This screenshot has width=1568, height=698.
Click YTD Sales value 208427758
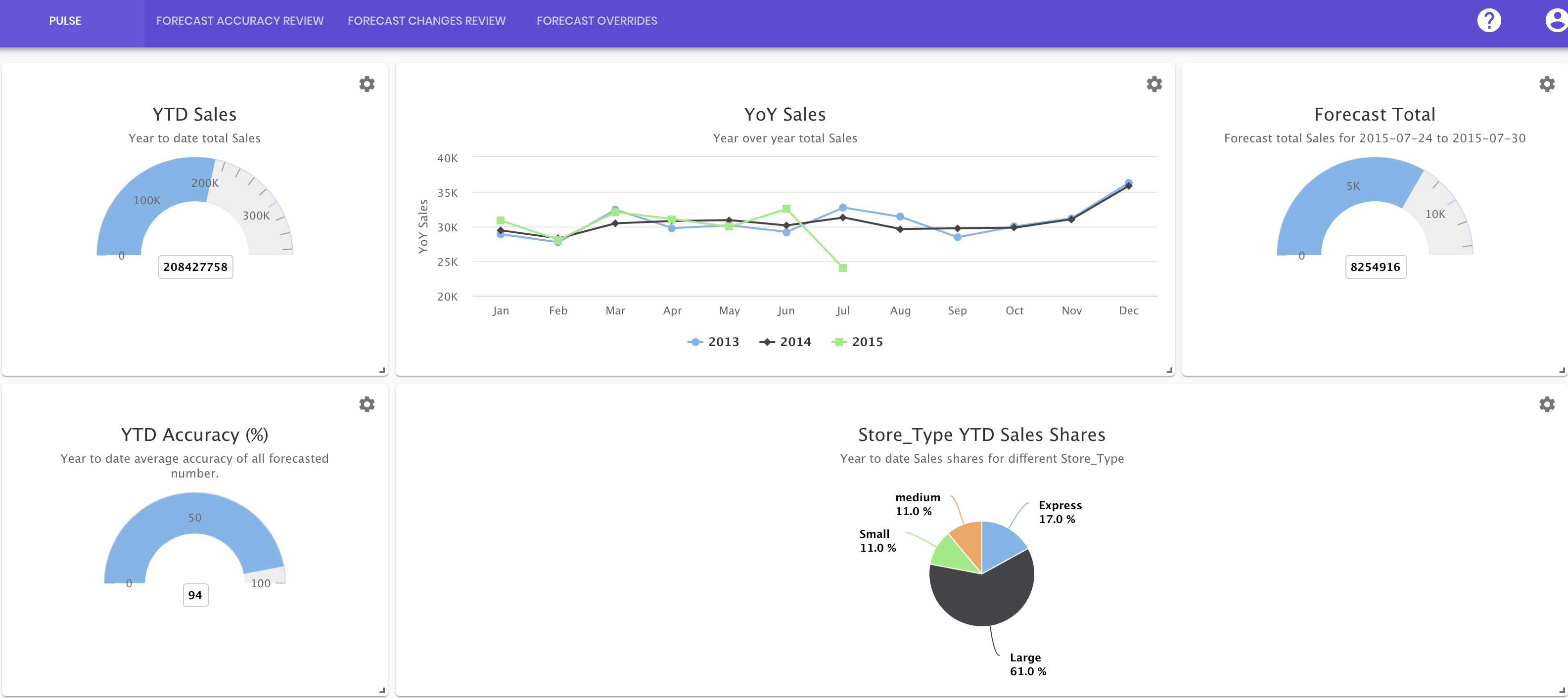click(x=195, y=267)
